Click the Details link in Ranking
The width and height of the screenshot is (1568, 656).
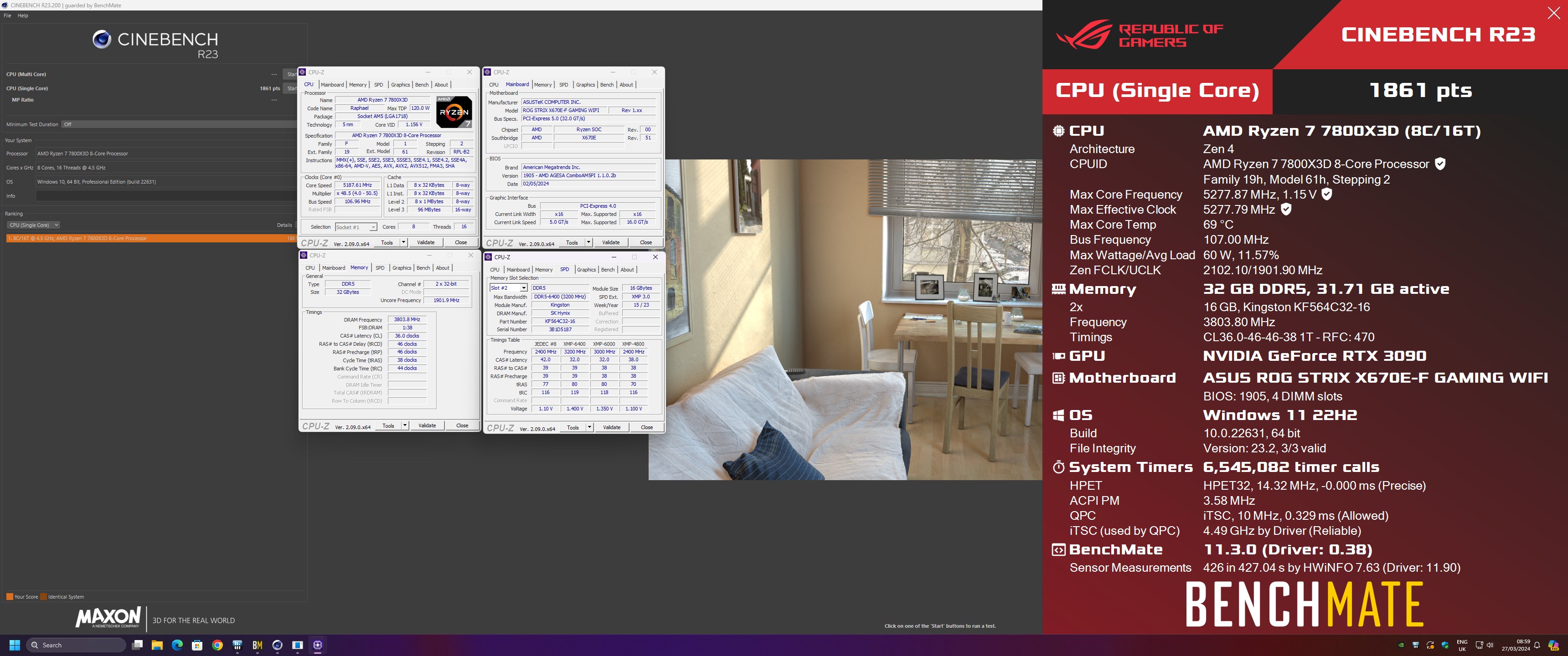284,225
